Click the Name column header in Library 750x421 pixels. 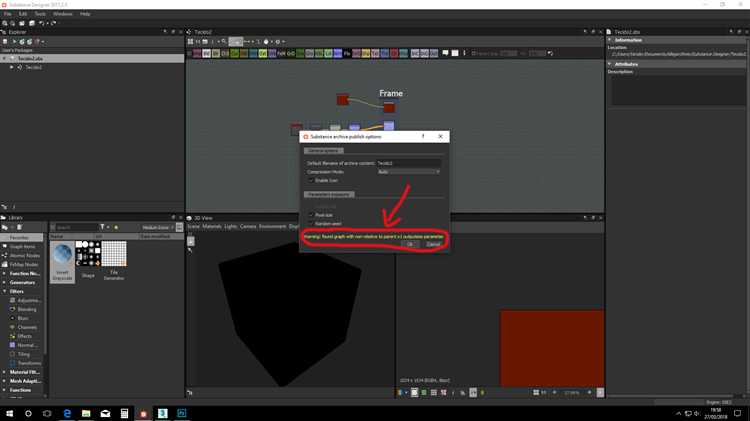(72, 236)
